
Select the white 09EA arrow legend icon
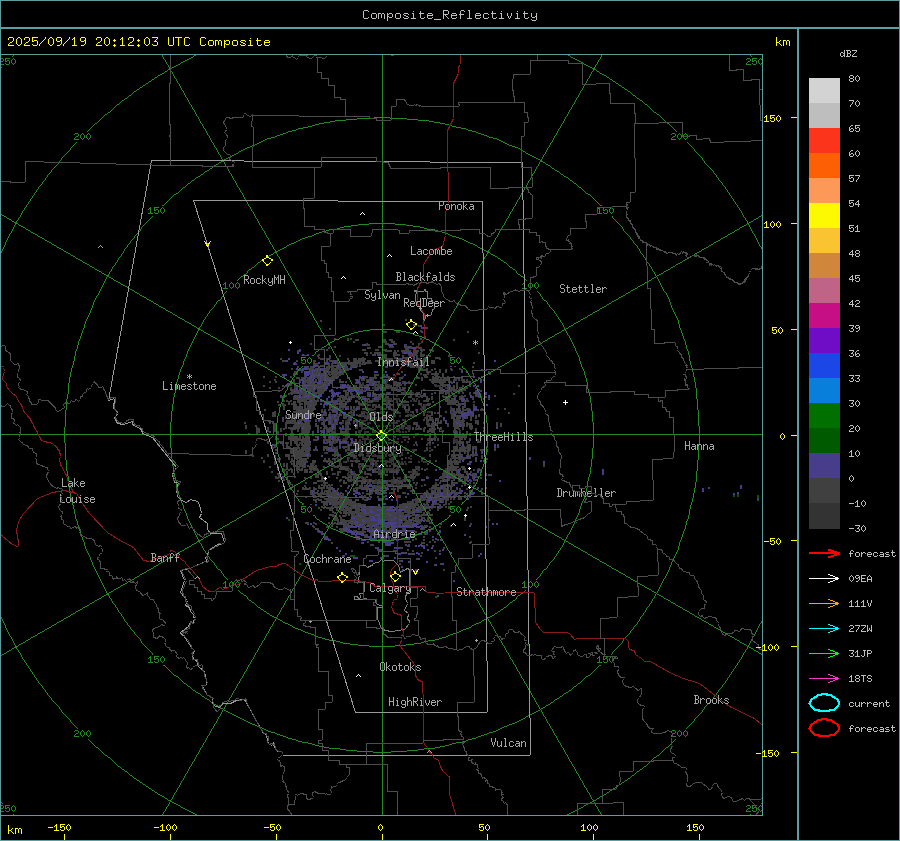point(824,578)
